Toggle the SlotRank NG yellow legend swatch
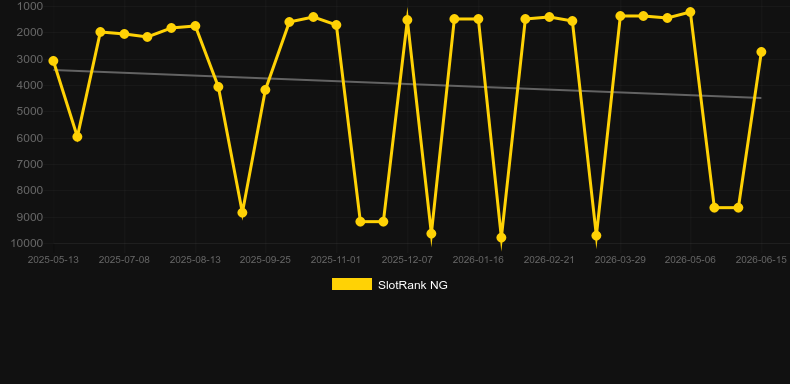Screen dimensions: 790x384 pos(352,284)
